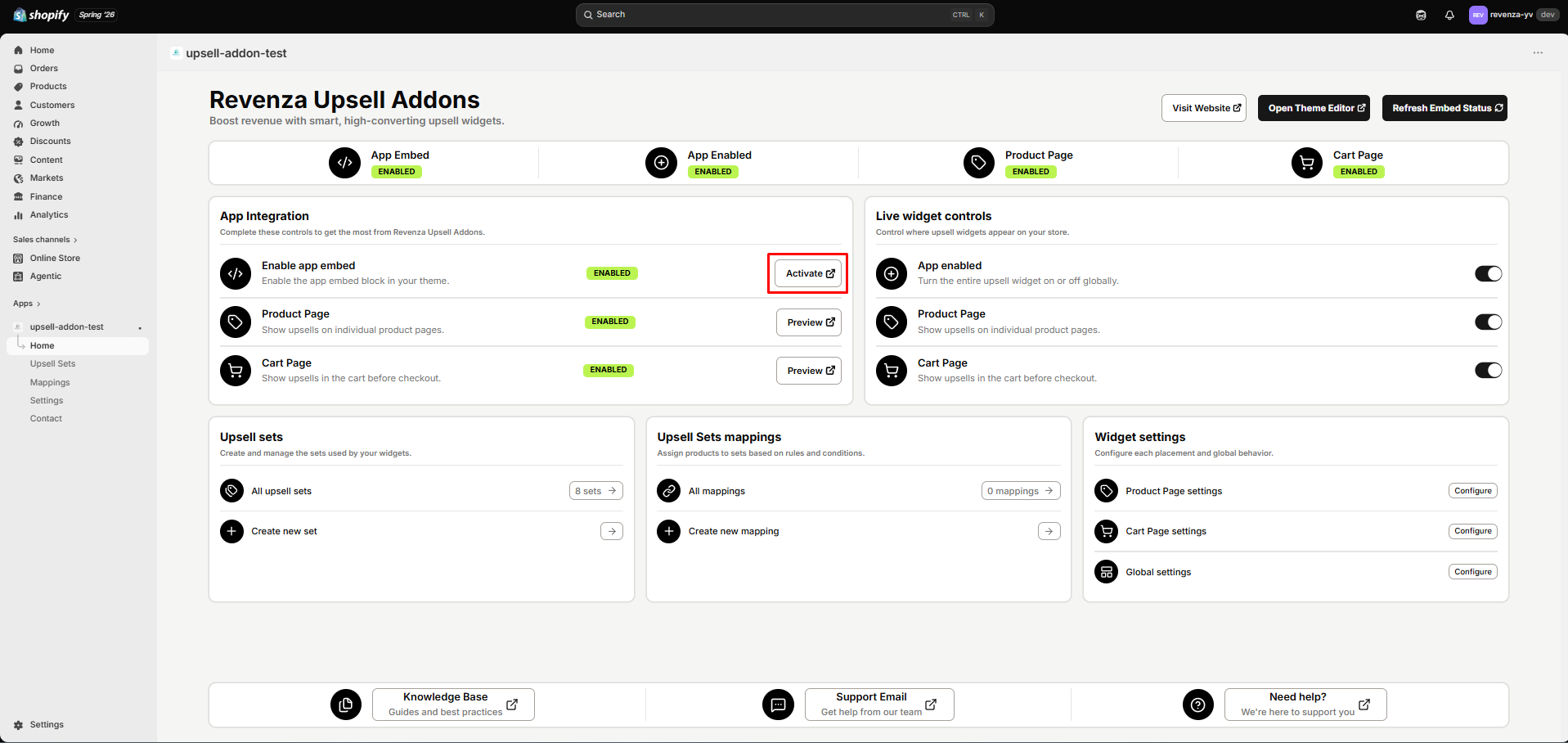Open Upsell Sets in the app menu

click(x=52, y=364)
